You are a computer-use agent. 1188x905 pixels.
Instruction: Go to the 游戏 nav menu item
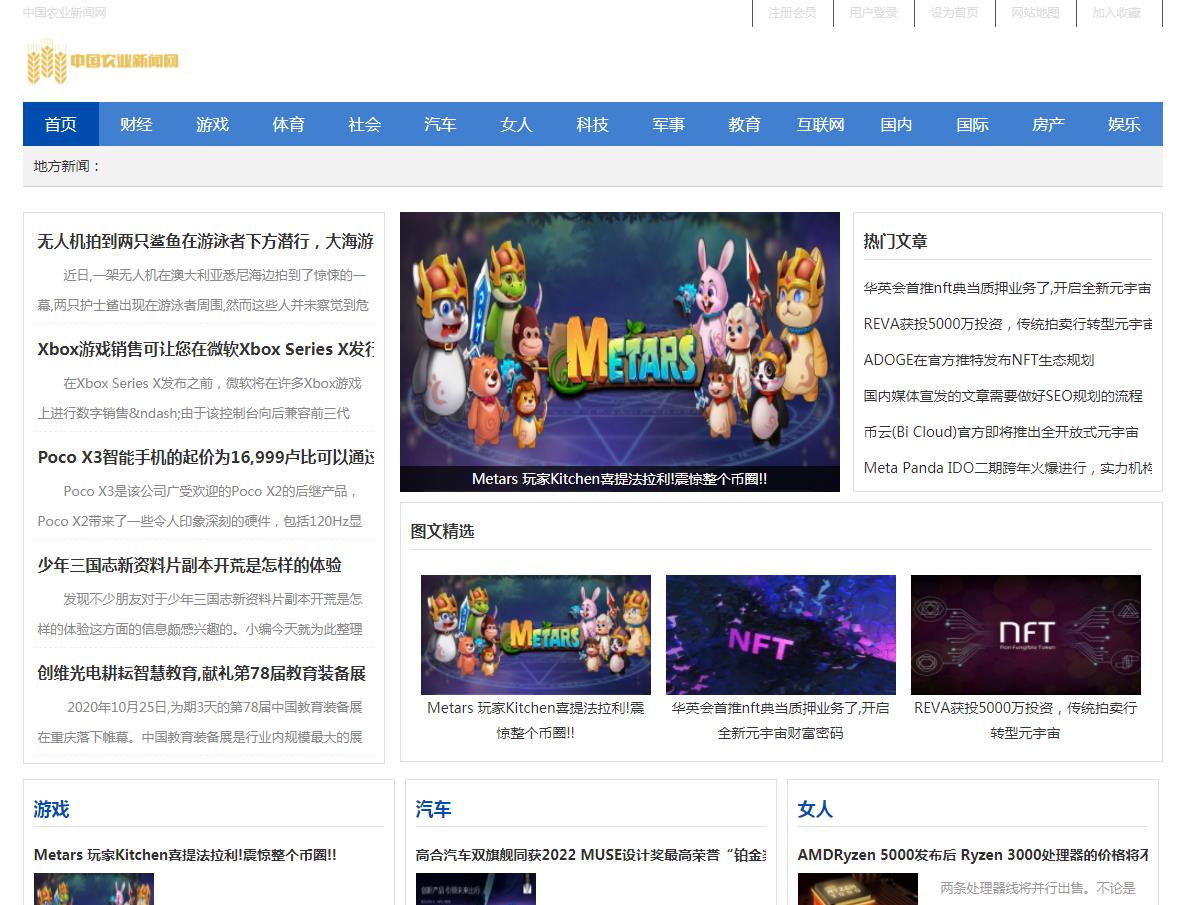(x=212, y=124)
